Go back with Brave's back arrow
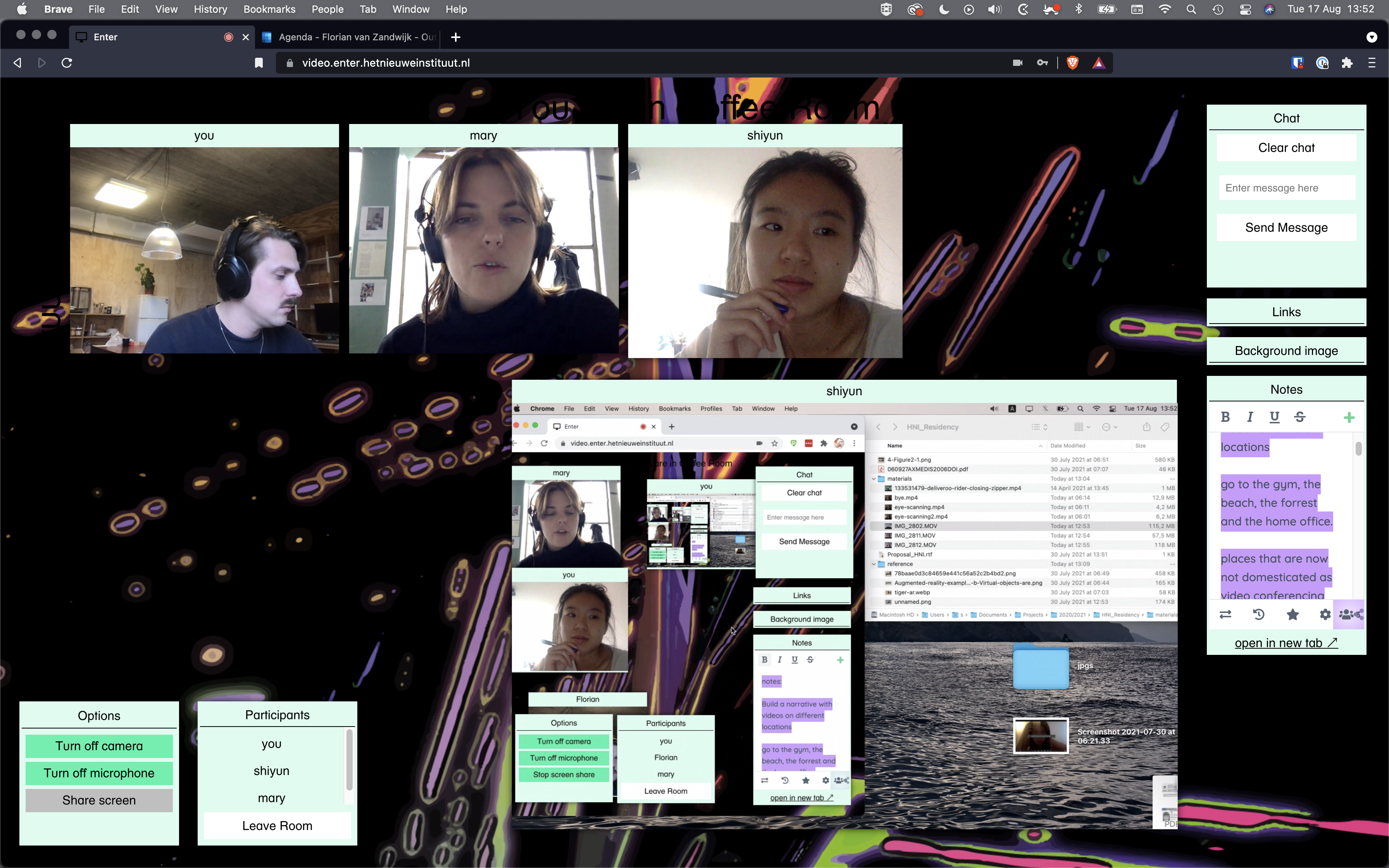Image resolution: width=1389 pixels, height=868 pixels. [x=17, y=63]
